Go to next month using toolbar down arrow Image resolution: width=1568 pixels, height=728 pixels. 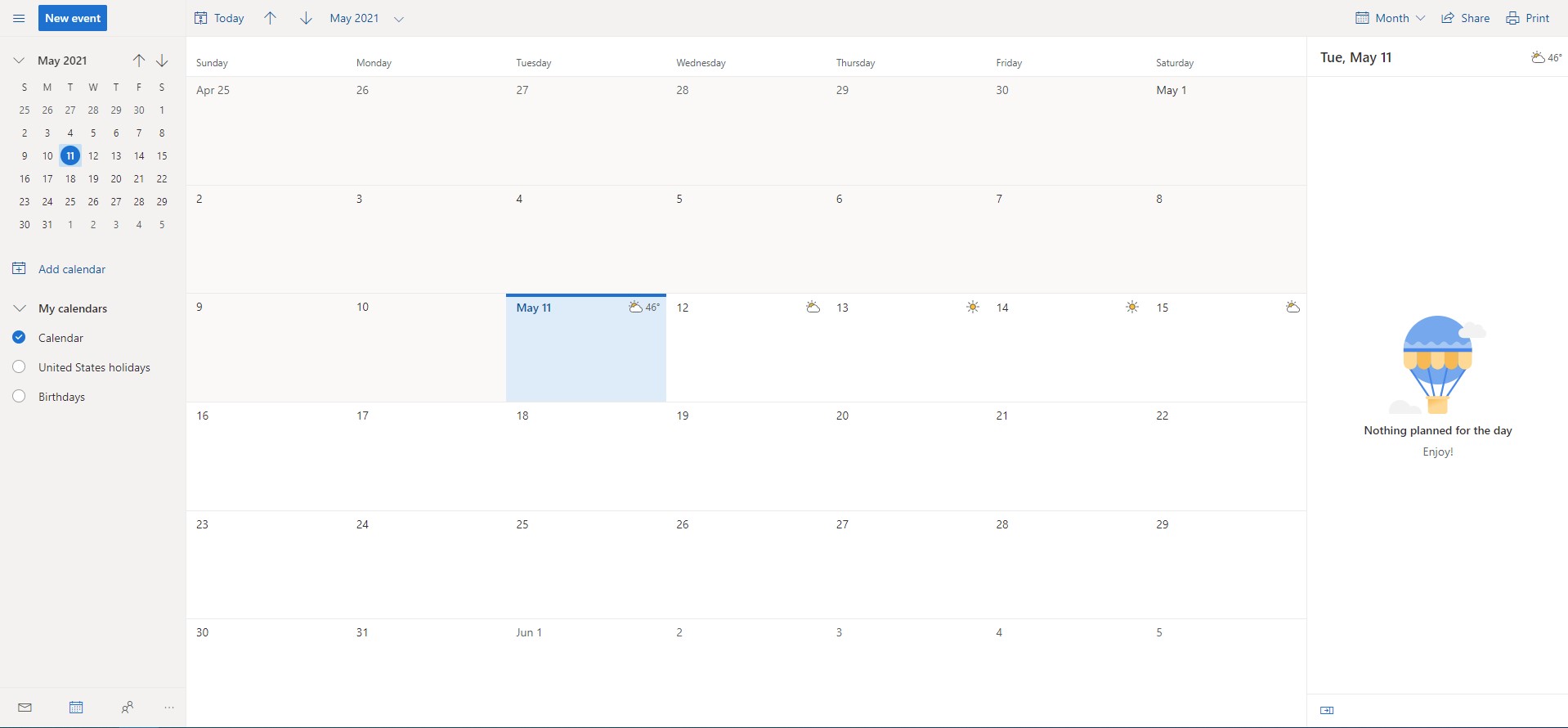tap(306, 18)
